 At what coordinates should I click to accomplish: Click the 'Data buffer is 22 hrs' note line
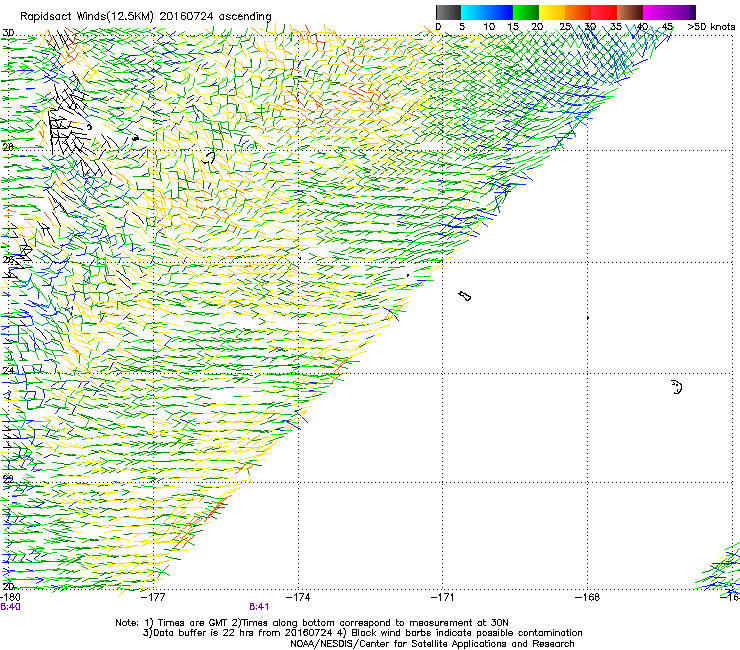[362, 633]
